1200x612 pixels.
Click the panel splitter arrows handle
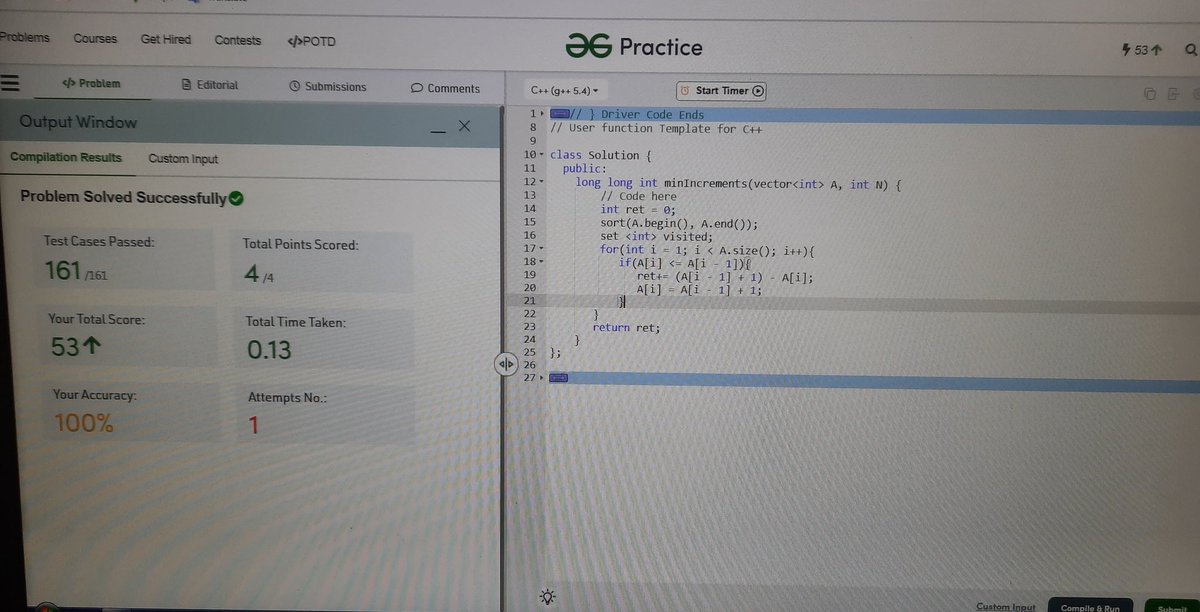click(505, 363)
